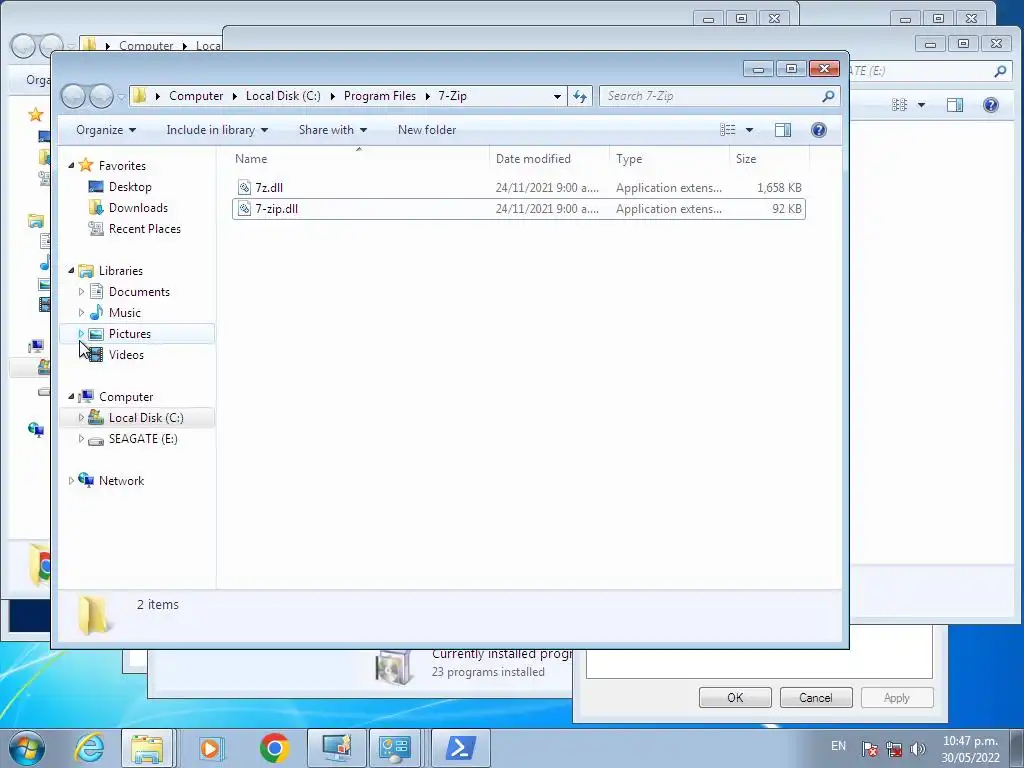Select Music library in navigation pane

[124, 313]
